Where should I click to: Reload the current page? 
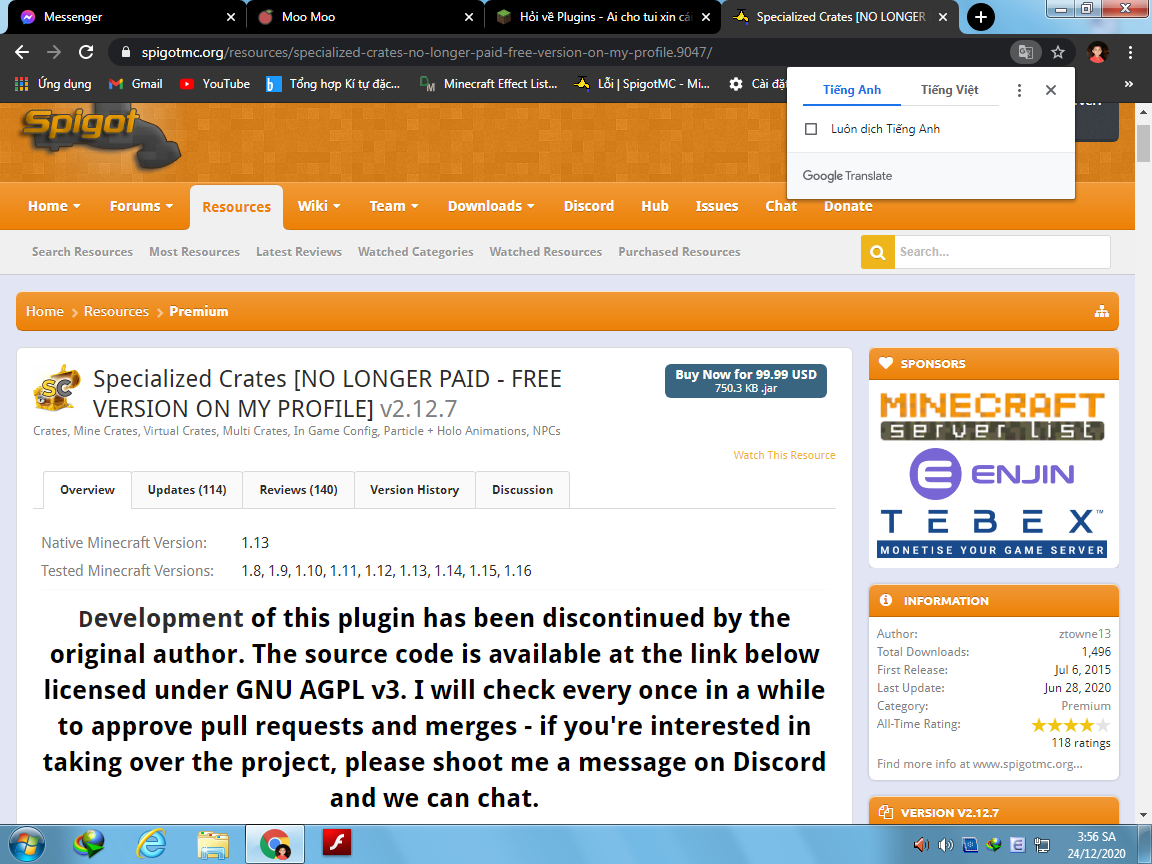pyautogui.click(x=86, y=52)
